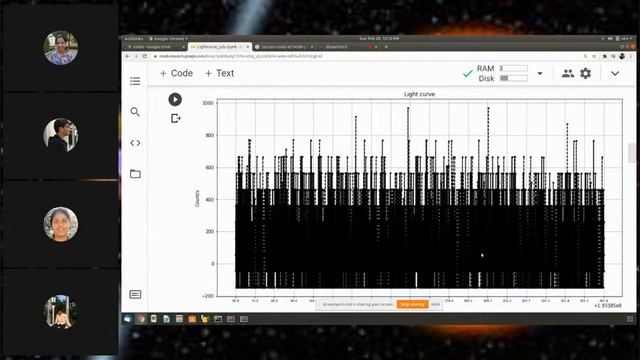Screen dimensions: 640x360
Task: Select the first video call participant avatar
Action: pos(60,48)
